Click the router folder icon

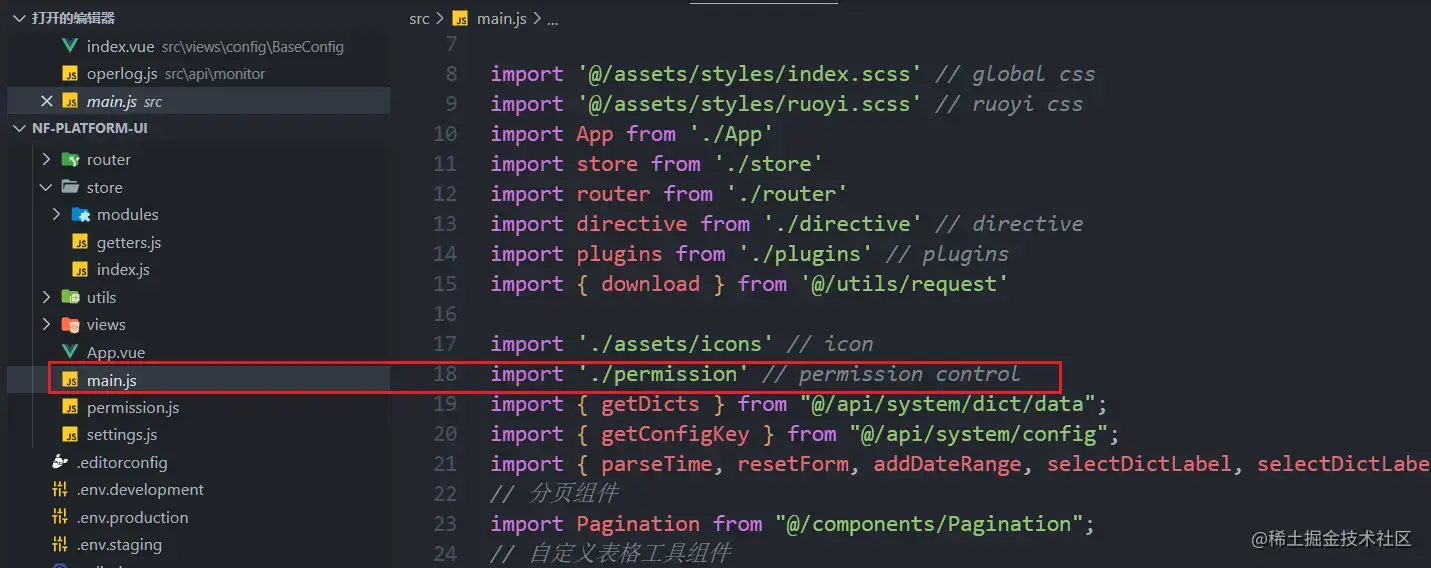coord(70,159)
